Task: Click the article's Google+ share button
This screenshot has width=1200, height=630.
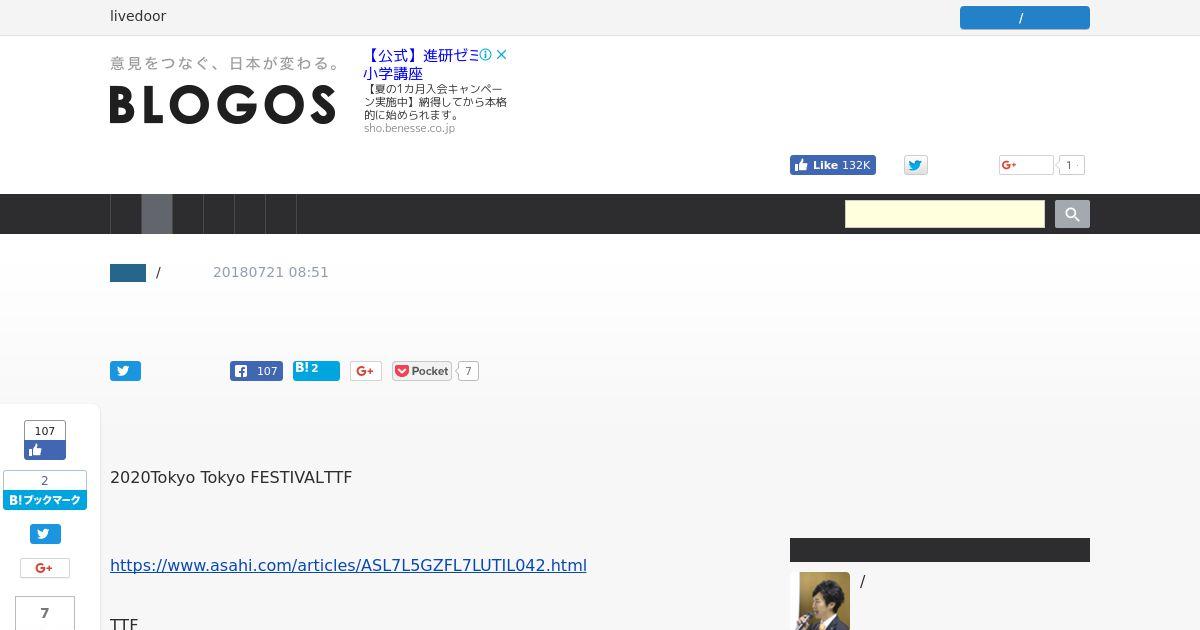Action: (x=366, y=371)
